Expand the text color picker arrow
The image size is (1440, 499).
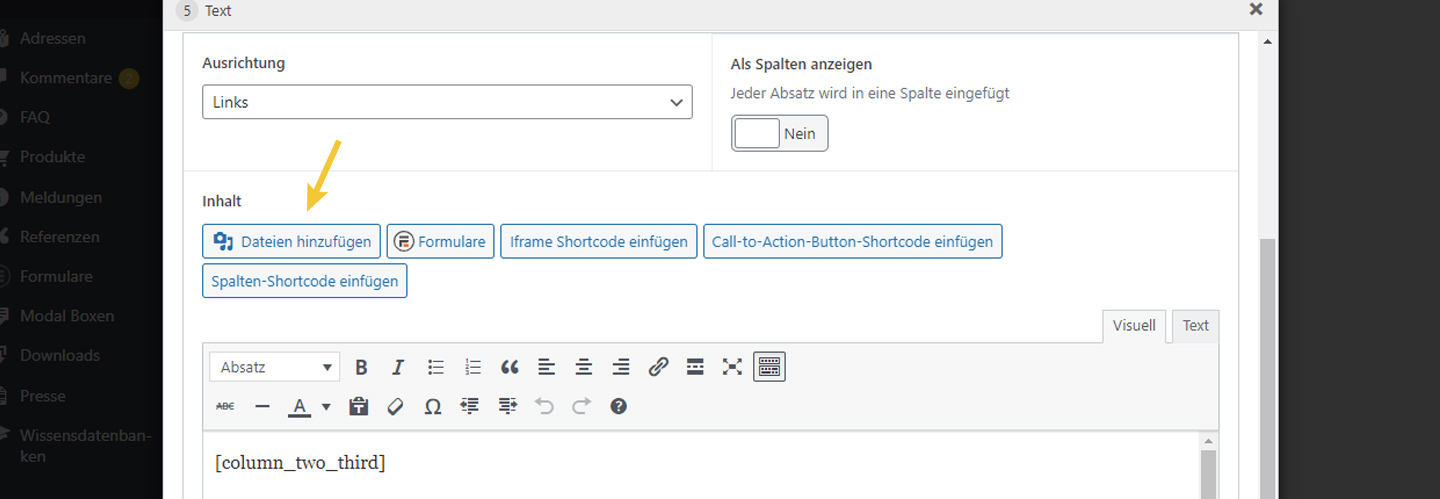(x=326, y=407)
